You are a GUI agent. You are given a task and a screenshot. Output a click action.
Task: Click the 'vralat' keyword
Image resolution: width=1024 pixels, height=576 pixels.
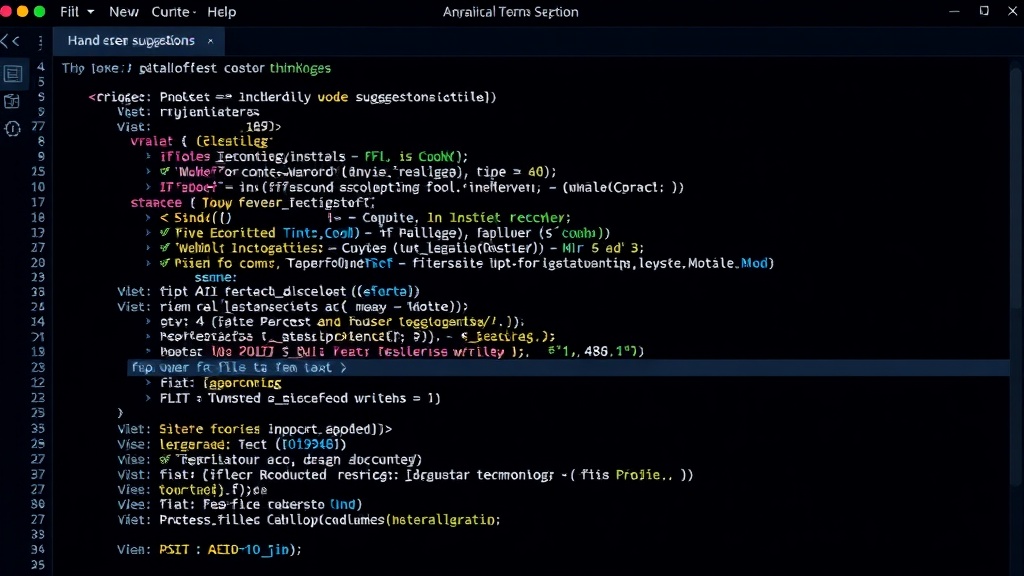click(x=152, y=141)
